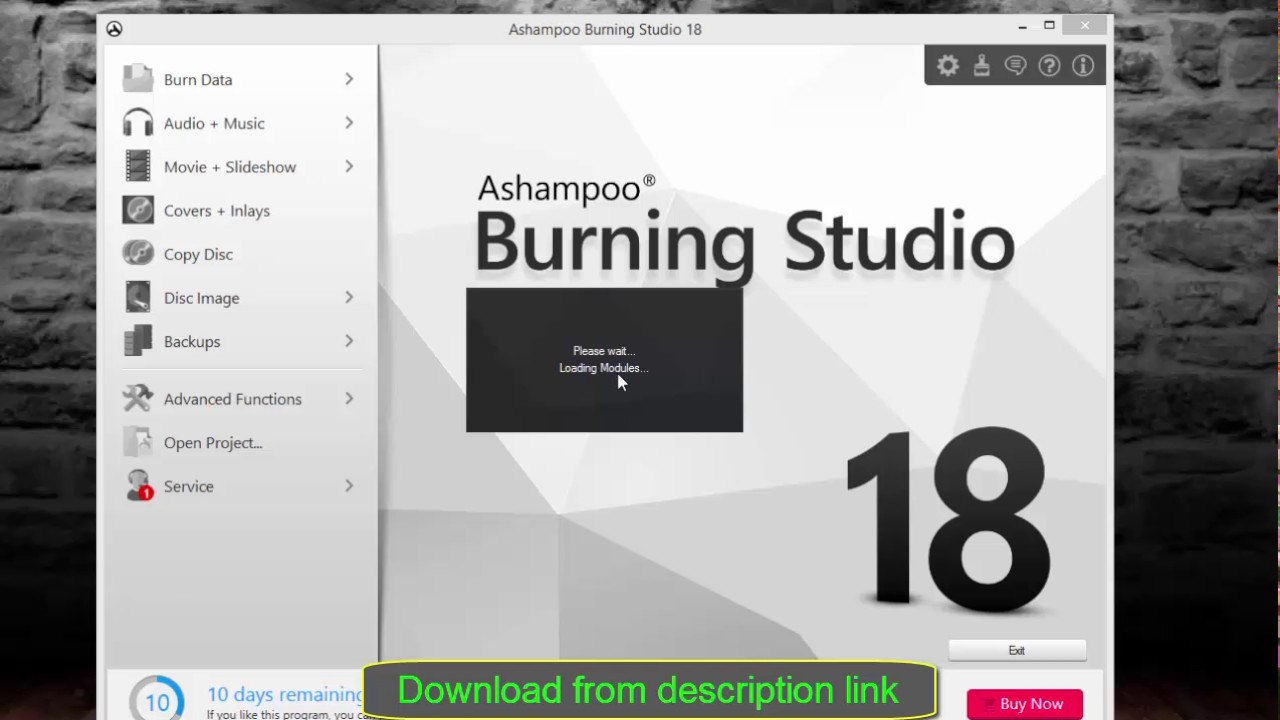Click the Covers + Inlays disc icon
This screenshot has height=720, width=1280.
point(138,210)
